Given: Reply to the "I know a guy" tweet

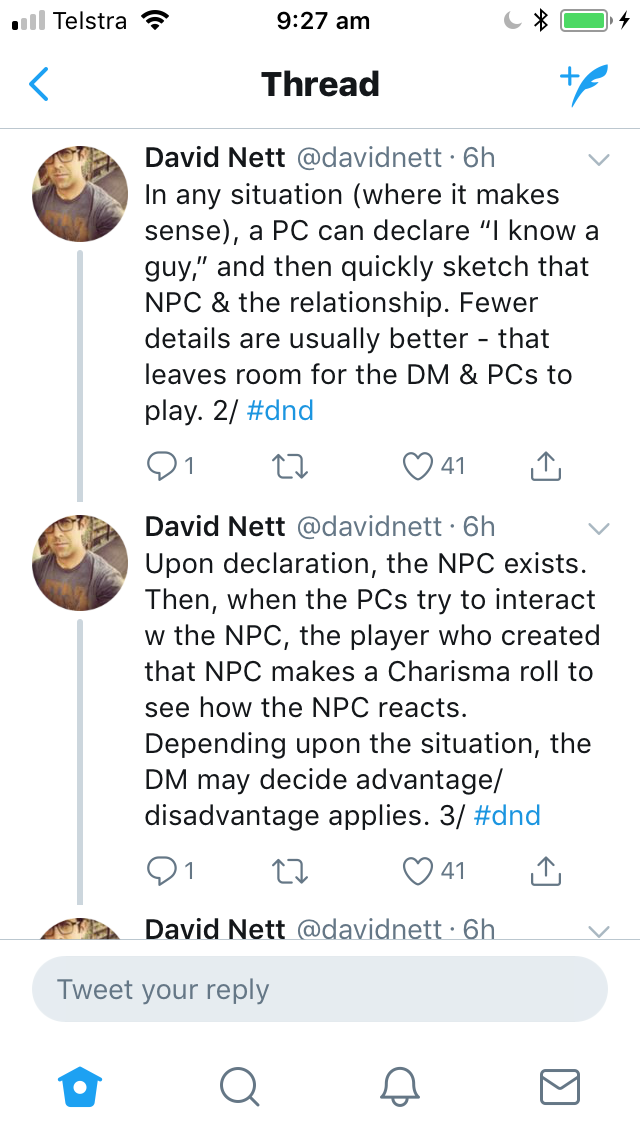Looking at the screenshot, I should [162, 465].
